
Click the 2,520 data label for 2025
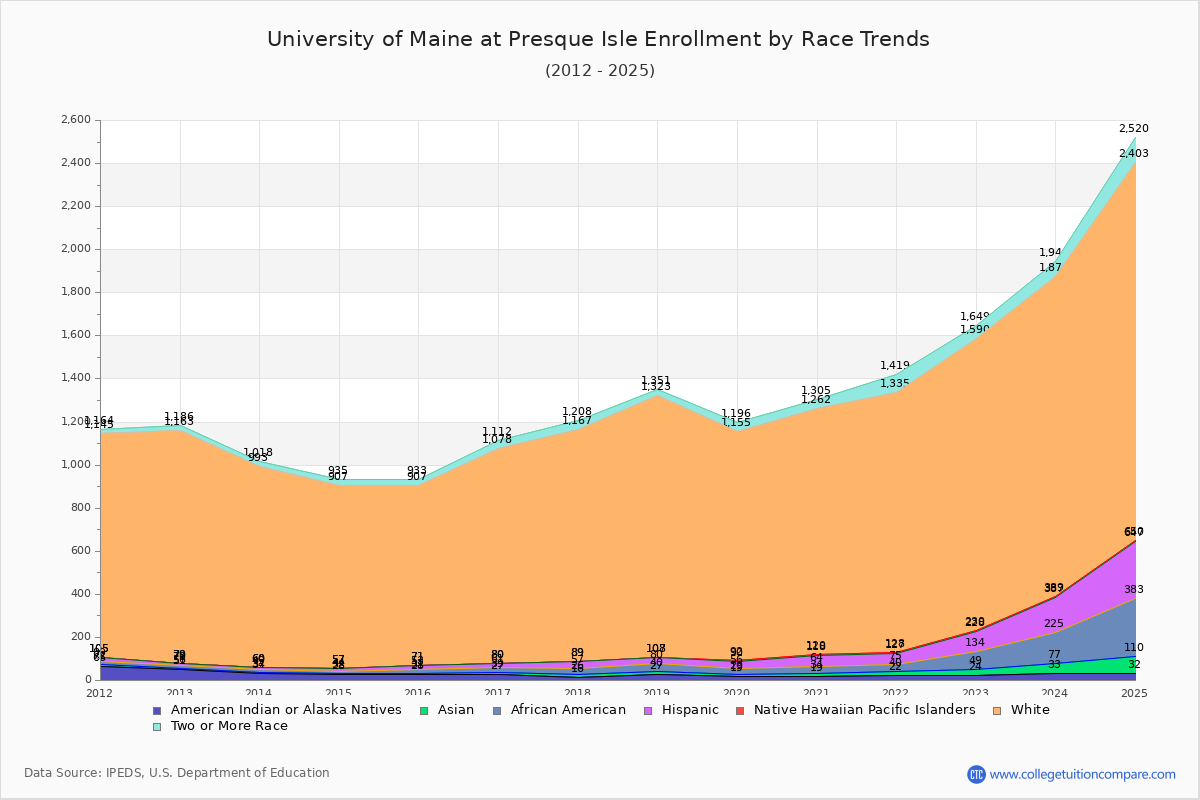tap(1133, 129)
